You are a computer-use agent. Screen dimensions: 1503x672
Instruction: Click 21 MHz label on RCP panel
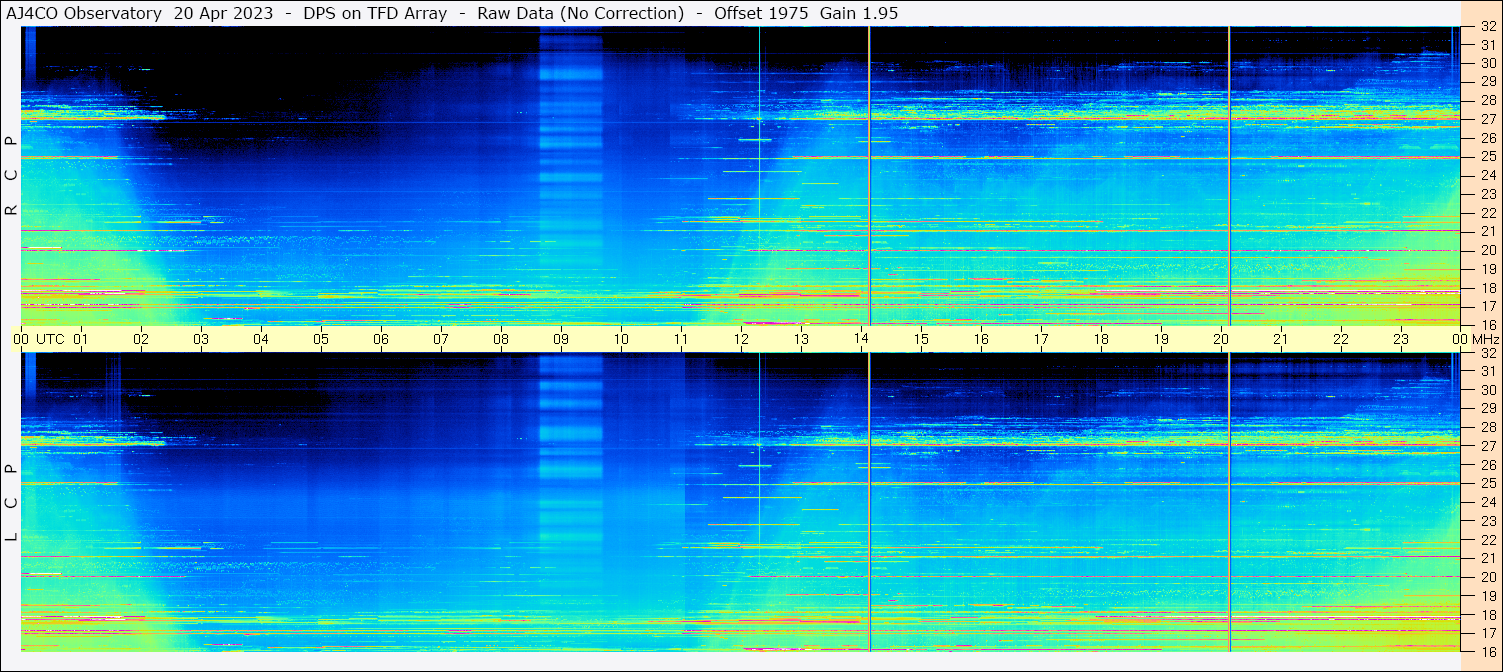click(1488, 231)
